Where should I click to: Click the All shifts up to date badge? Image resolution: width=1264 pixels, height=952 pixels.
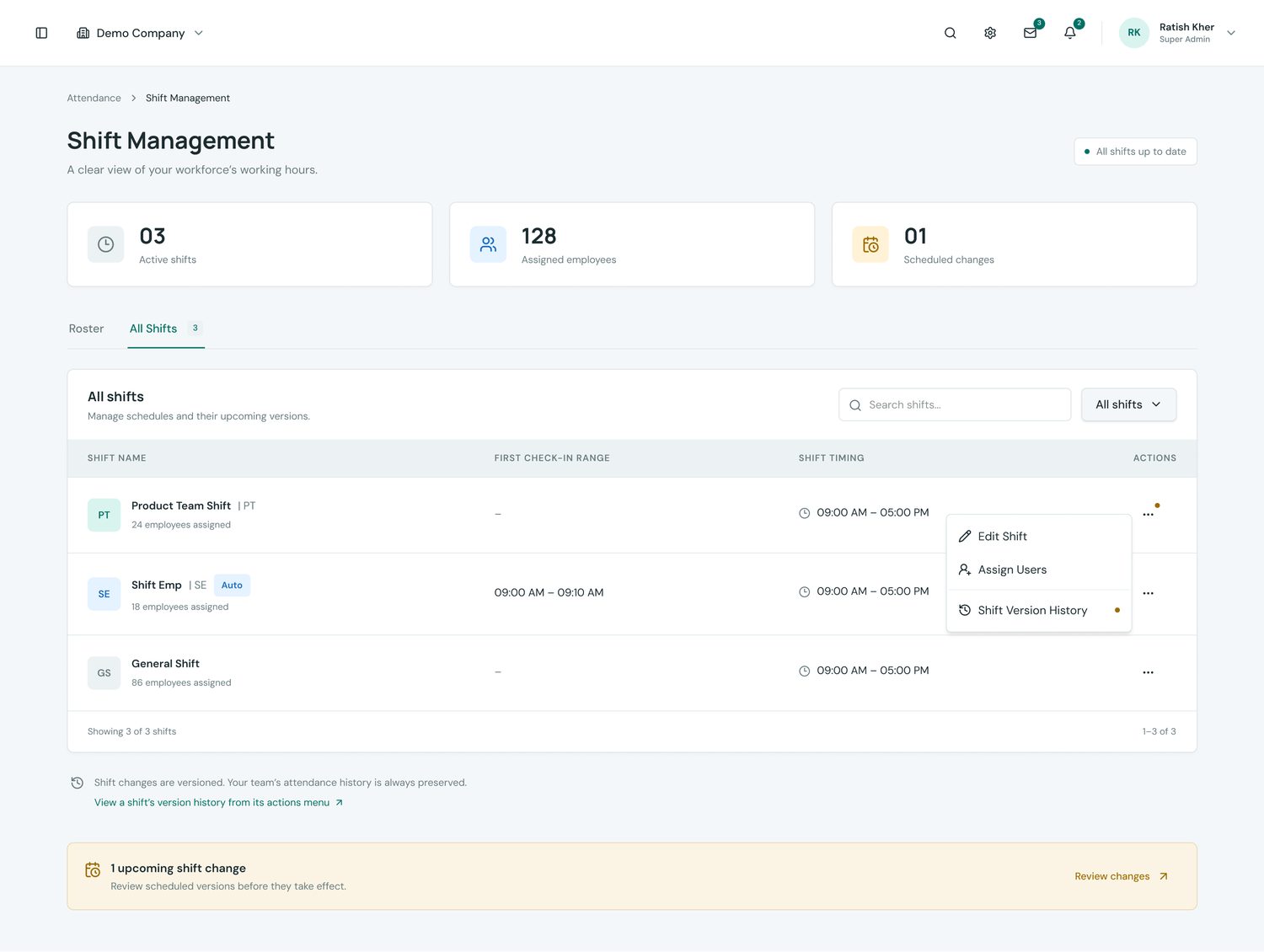1135,152
